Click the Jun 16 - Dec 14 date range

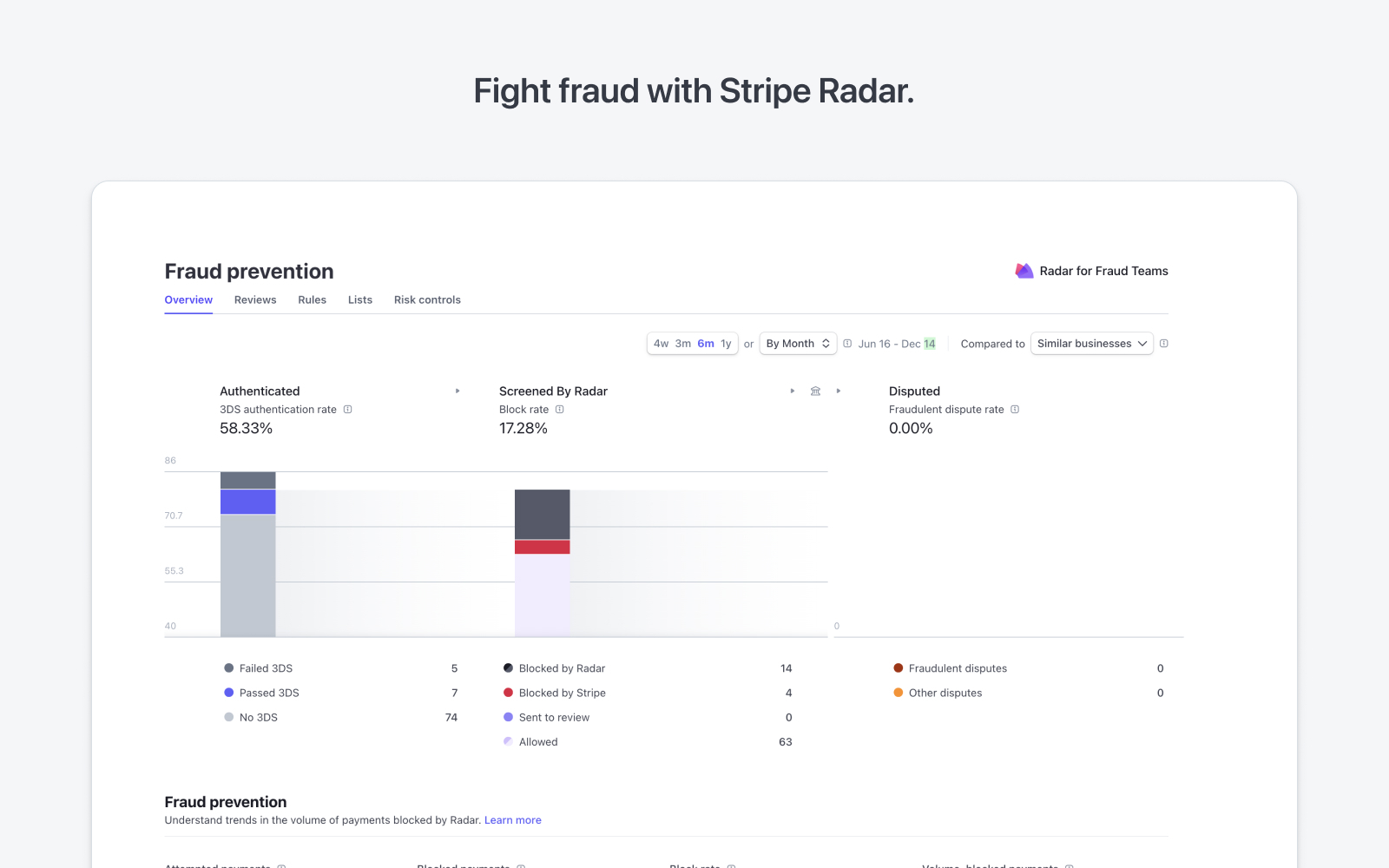tap(894, 343)
